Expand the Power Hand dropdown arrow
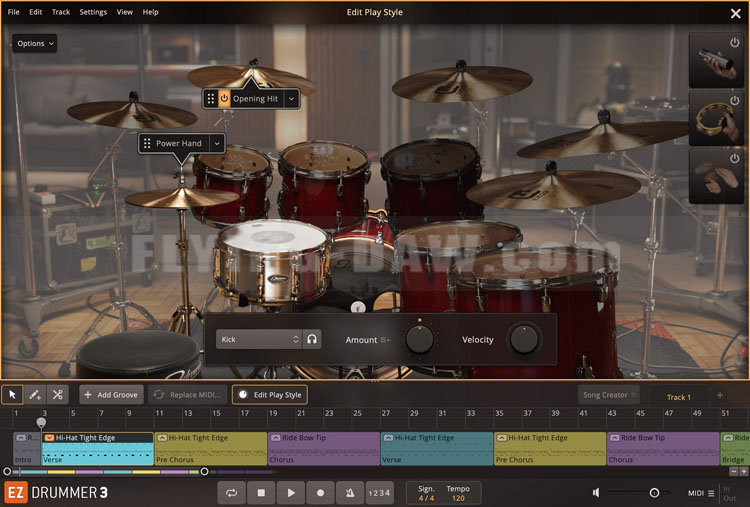This screenshot has height=507, width=750. coord(215,144)
